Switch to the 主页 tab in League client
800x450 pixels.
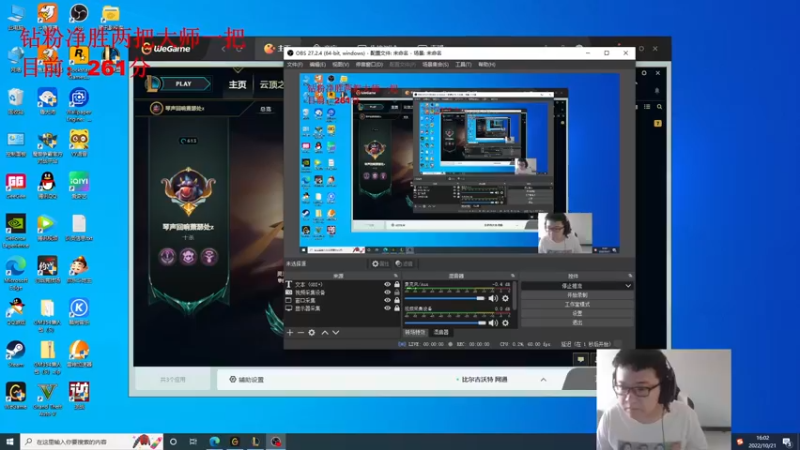click(x=237, y=85)
